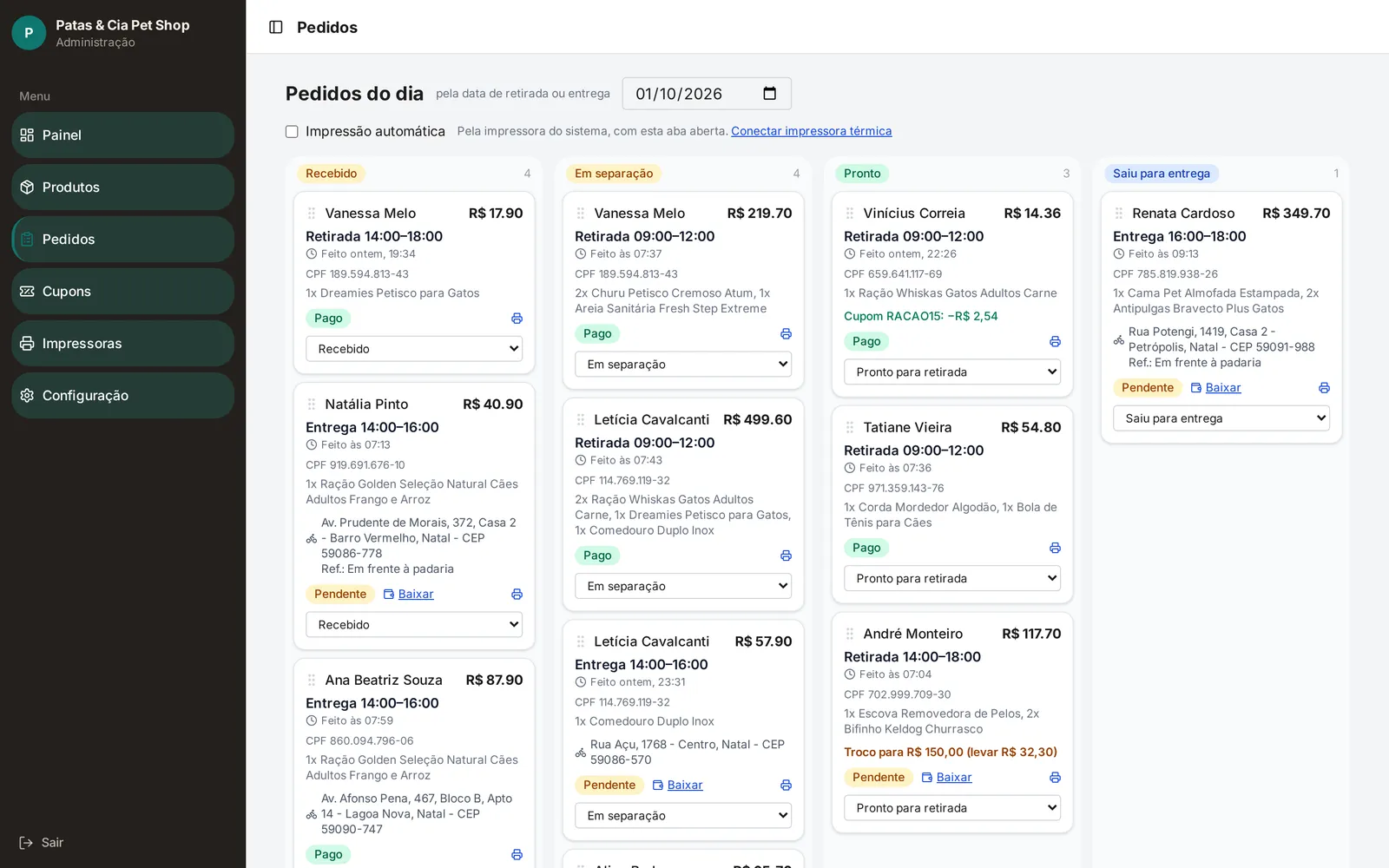Print Tatiane Vieira's order
This screenshot has height=868, width=1389.
click(1055, 549)
